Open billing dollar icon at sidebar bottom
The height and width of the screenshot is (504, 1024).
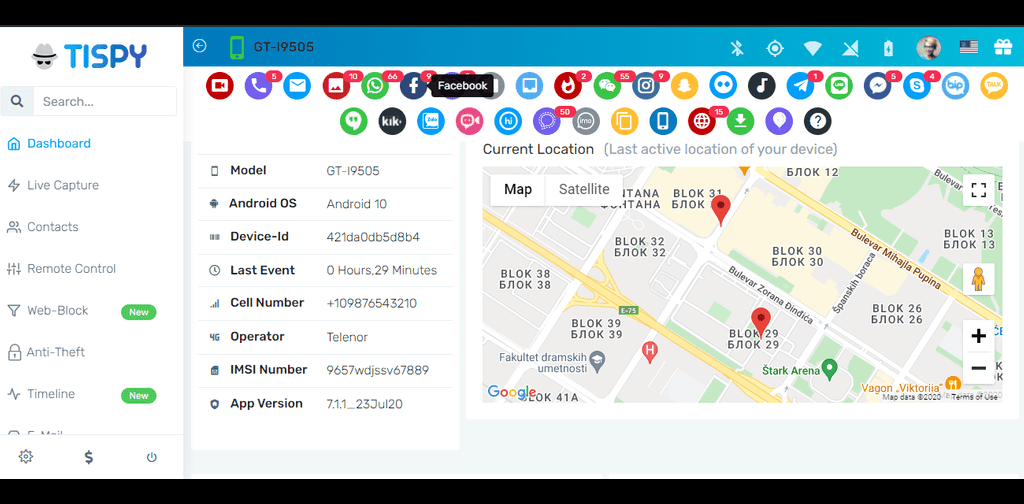click(89, 457)
